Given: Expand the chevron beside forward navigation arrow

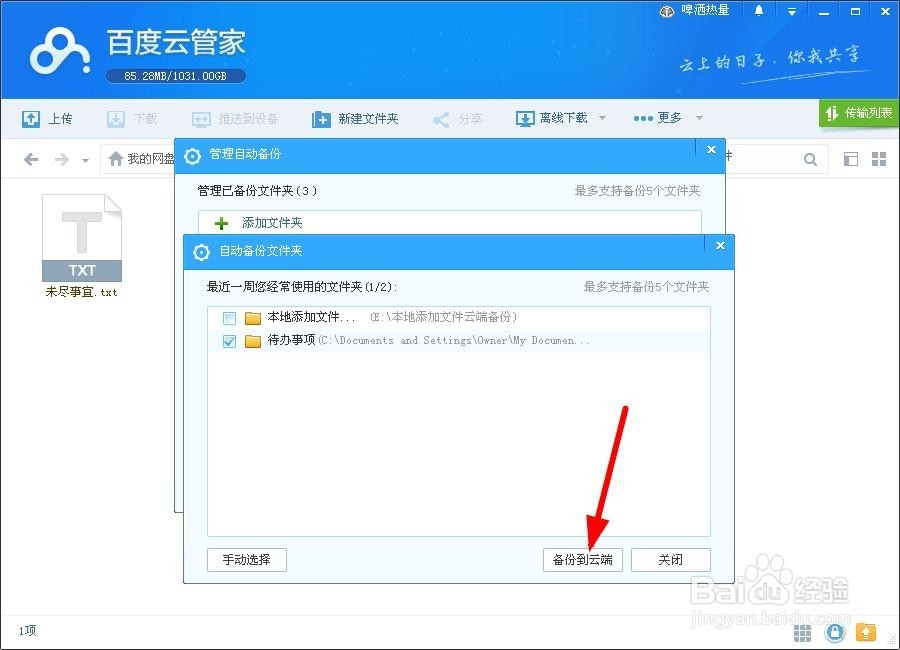Looking at the screenshot, I should 84,159.
